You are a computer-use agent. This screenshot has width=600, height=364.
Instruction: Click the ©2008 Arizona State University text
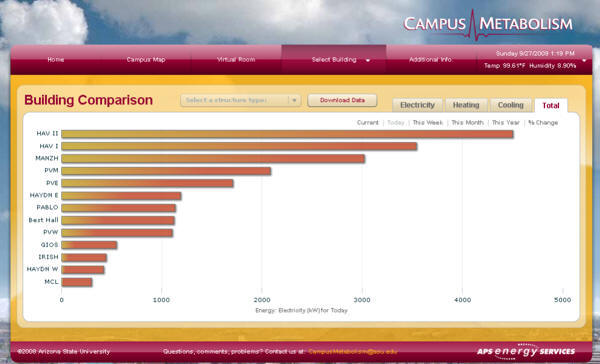[x=63, y=351]
